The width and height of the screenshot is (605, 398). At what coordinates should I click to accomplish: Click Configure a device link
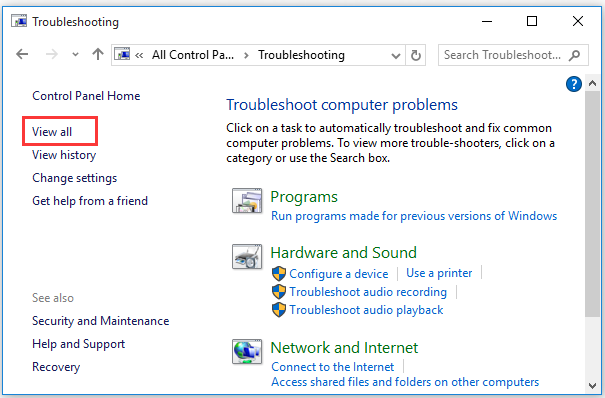click(x=338, y=274)
